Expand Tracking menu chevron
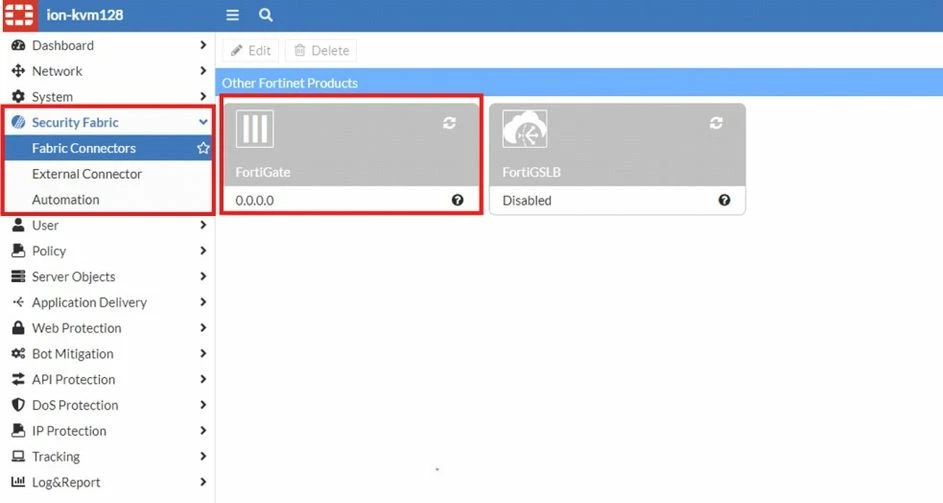Image resolution: width=943 pixels, height=503 pixels. [x=203, y=456]
